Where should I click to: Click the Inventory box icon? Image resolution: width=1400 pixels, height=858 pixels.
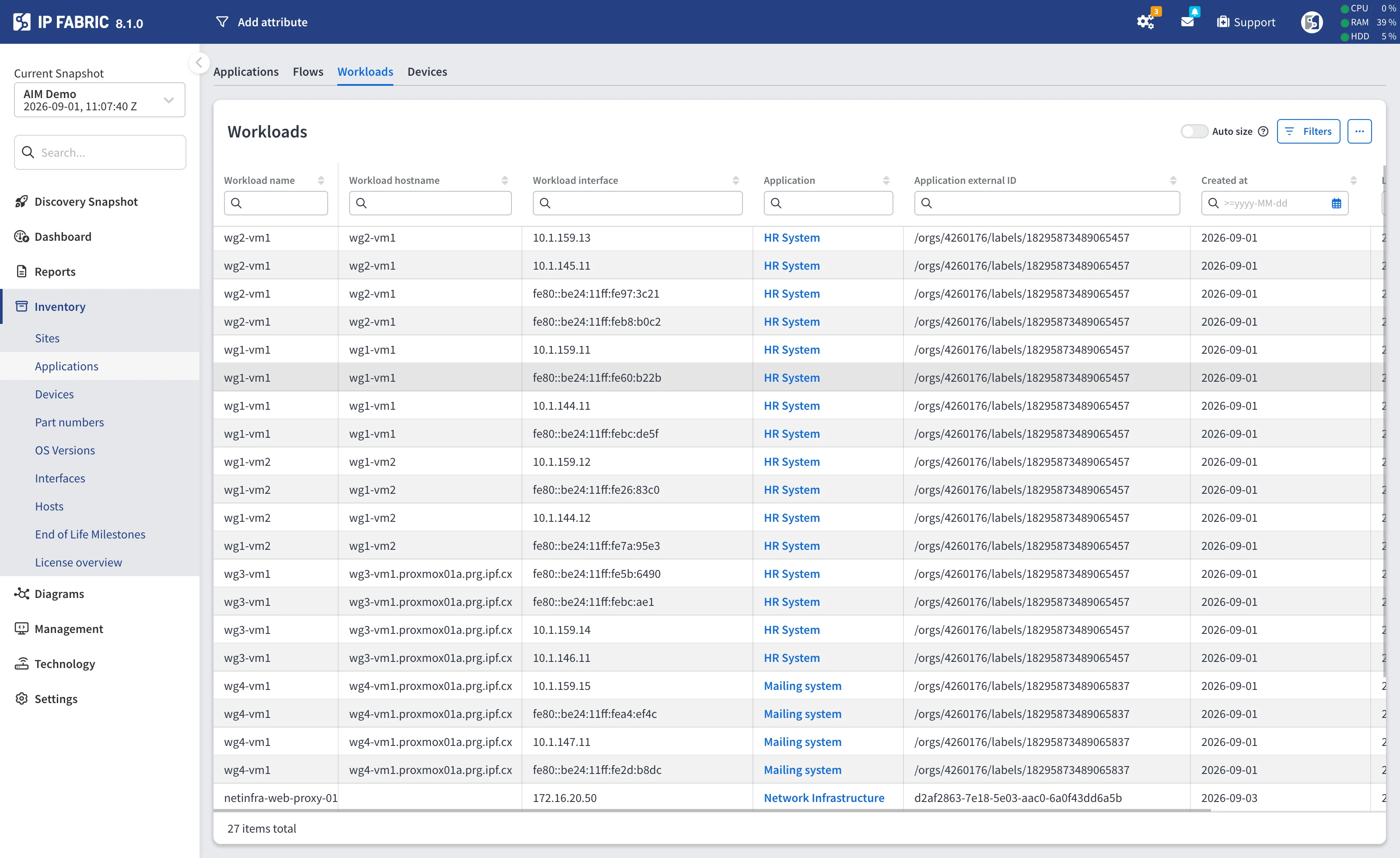[21, 306]
